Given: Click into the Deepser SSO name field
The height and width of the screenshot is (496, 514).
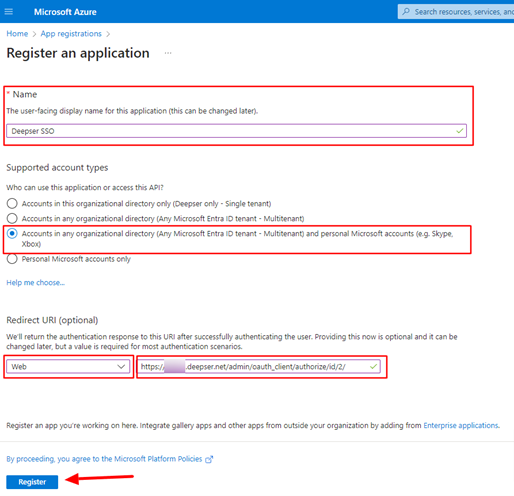Looking at the screenshot, I should coord(236,131).
